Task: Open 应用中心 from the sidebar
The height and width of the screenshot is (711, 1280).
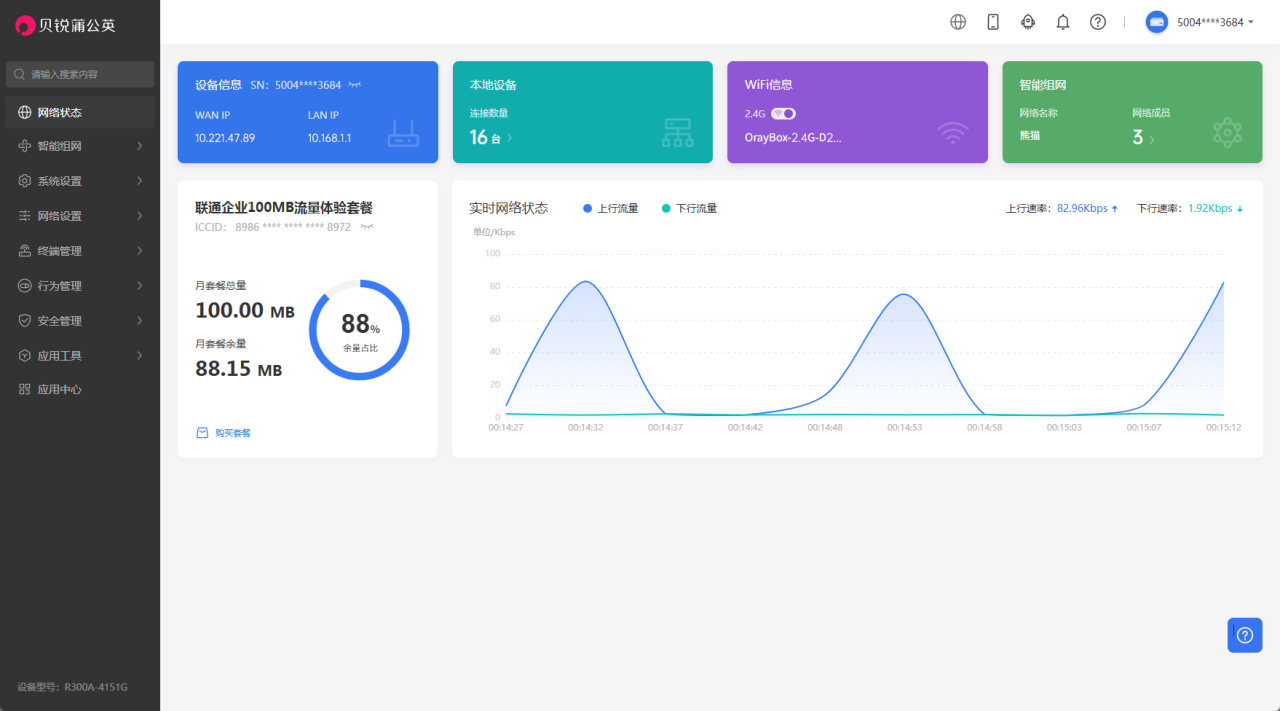Action: click(80, 390)
